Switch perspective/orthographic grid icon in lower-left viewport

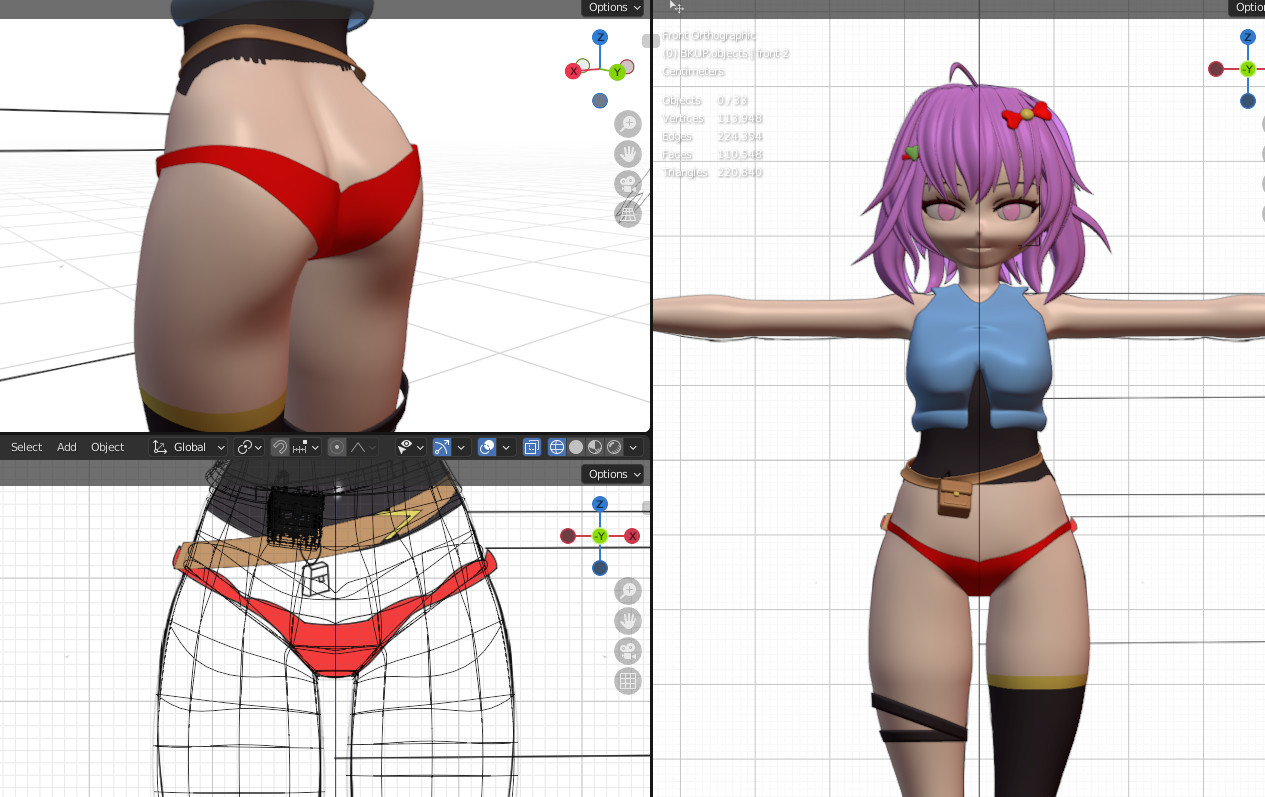(628, 681)
